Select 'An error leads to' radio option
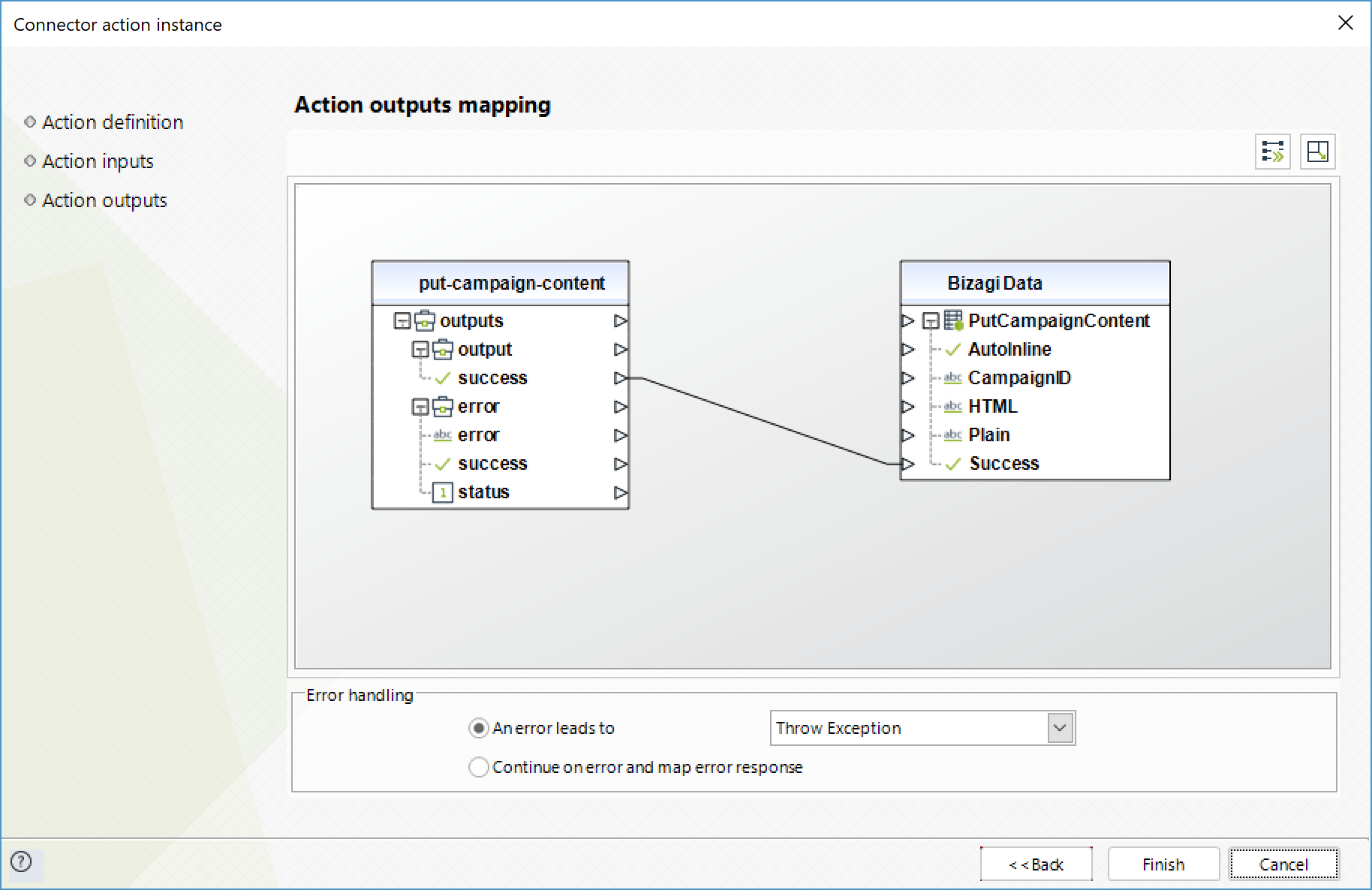Viewport: 1372px width, 890px height. (478, 728)
